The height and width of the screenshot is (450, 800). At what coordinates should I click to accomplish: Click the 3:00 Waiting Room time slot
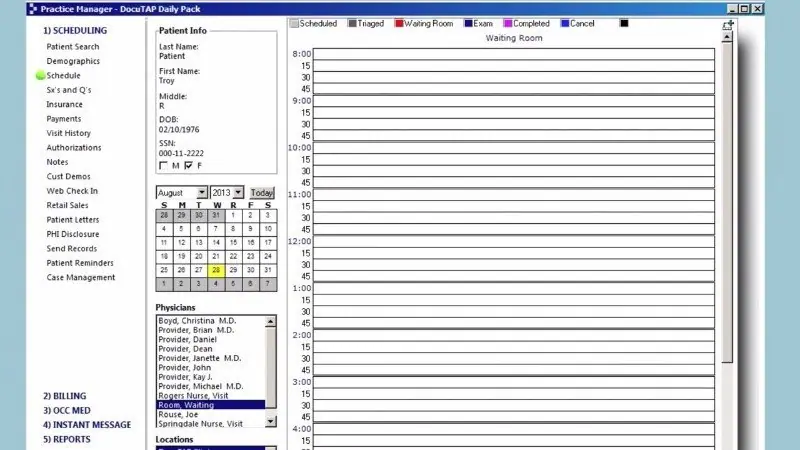click(x=514, y=382)
